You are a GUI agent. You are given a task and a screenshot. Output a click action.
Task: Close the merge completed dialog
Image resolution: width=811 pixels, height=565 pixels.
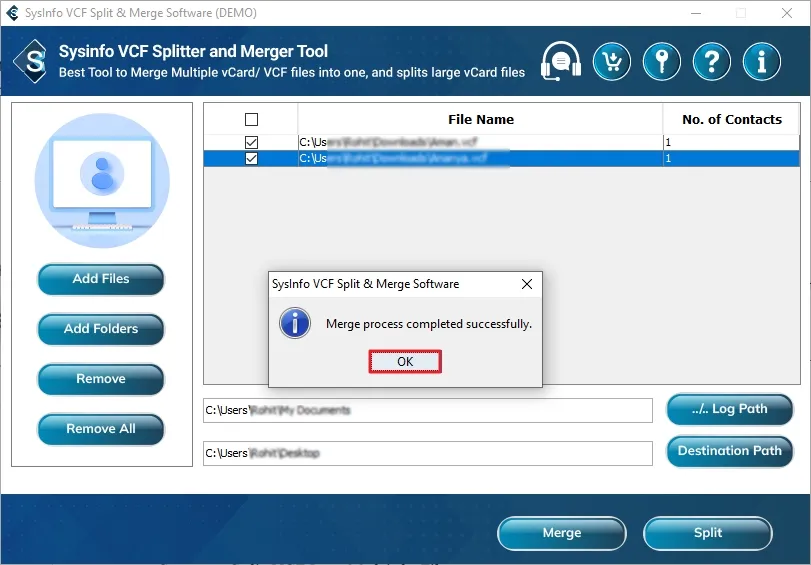pos(527,284)
